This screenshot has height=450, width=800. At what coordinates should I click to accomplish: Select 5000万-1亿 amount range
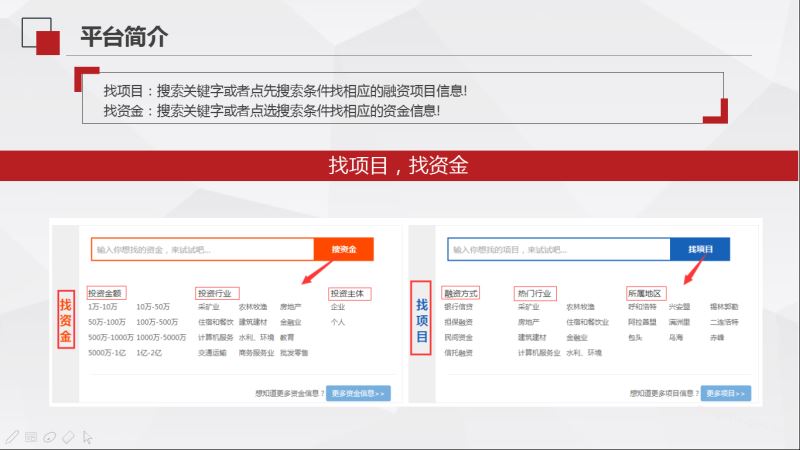(x=106, y=353)
